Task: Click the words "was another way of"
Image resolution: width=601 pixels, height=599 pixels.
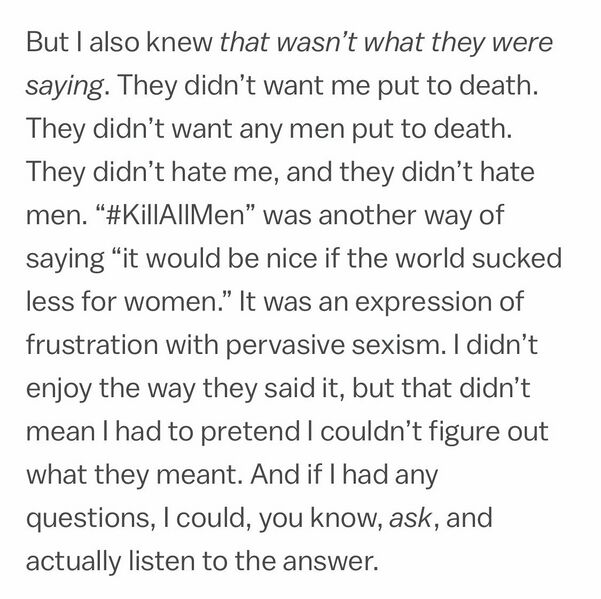Action: tap(384, 215)
